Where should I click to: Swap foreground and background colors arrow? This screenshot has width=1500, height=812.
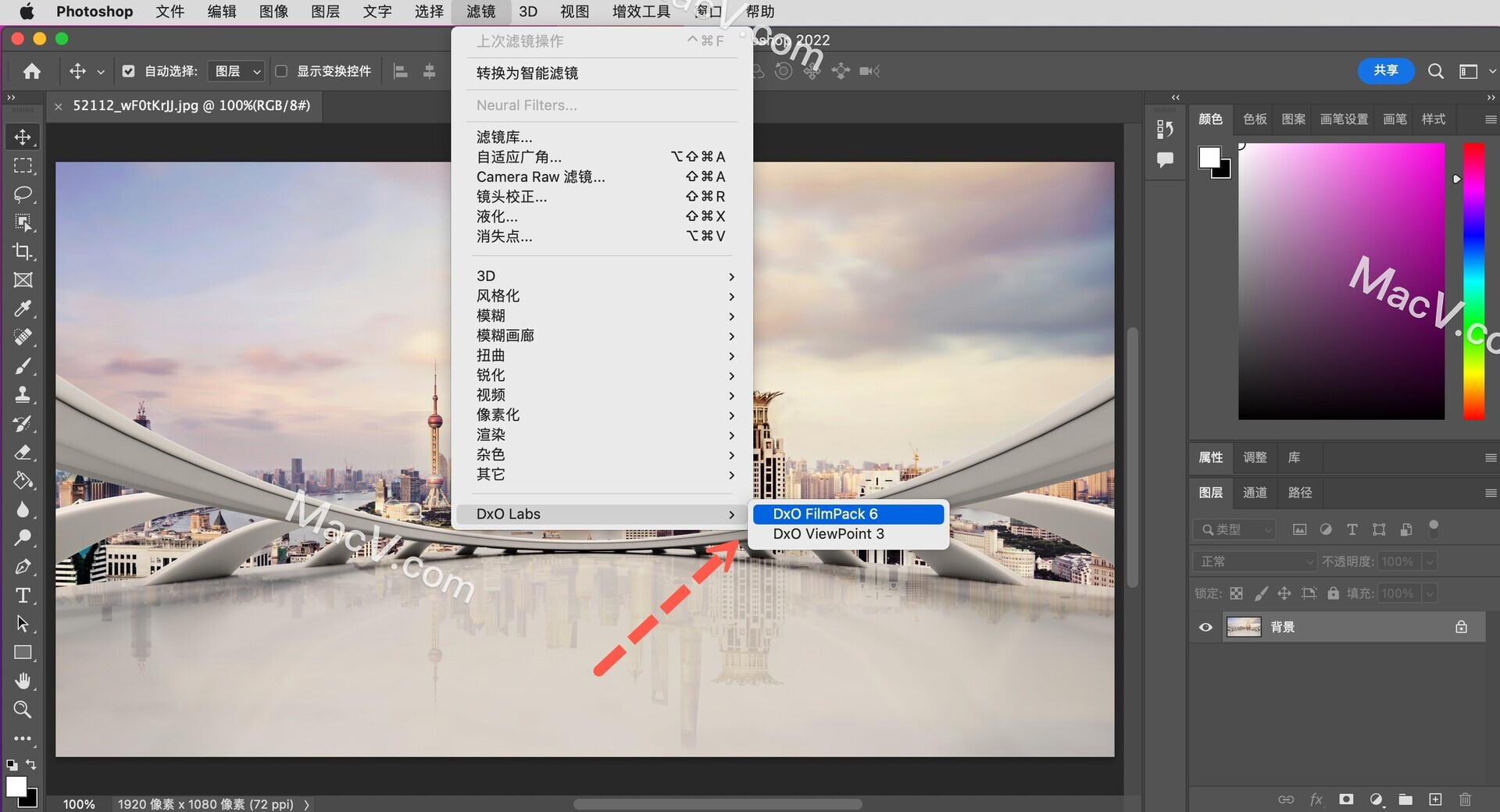tap(31, 764)
